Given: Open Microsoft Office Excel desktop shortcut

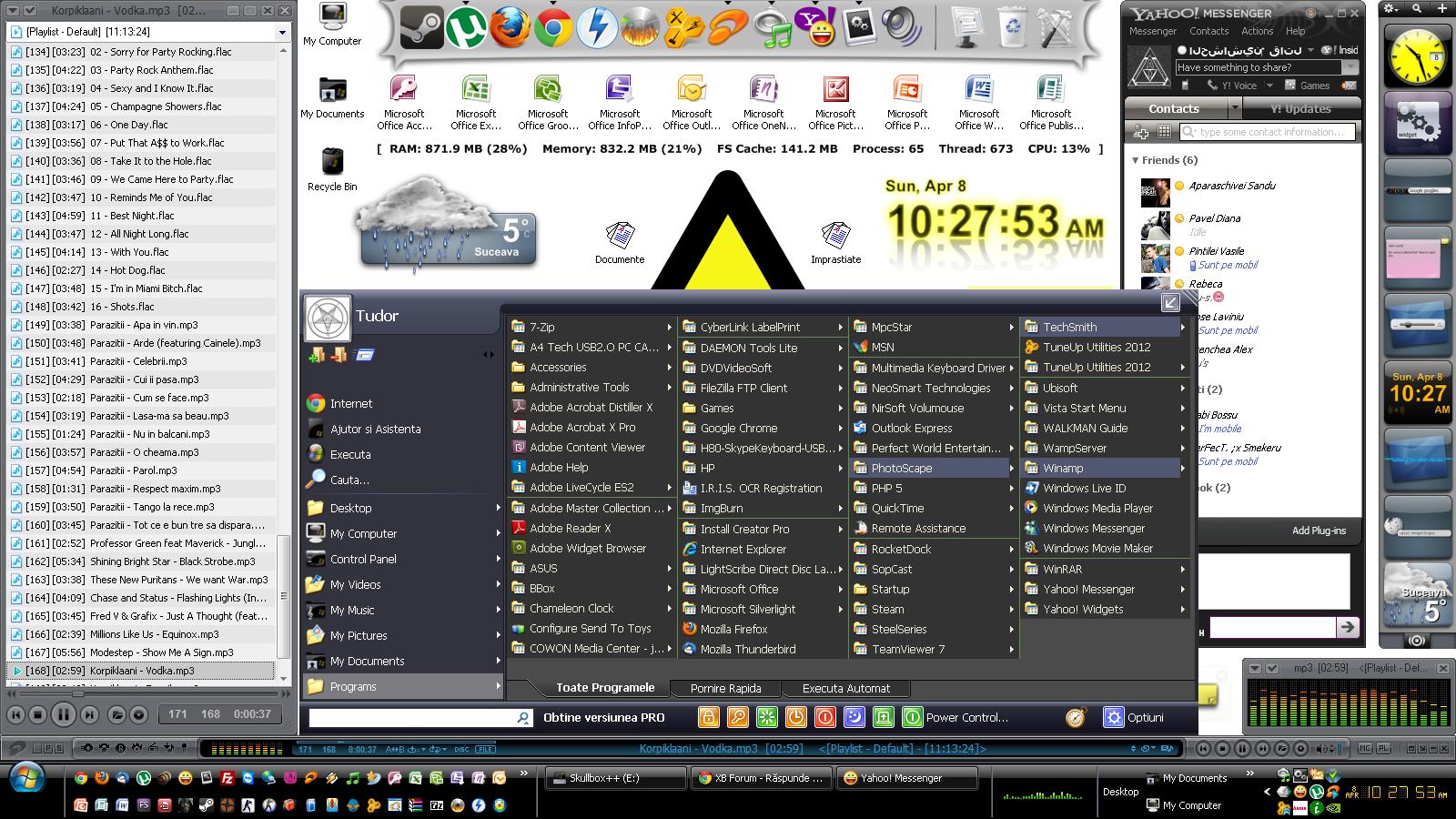Looking at the screenshot, I should coord(476,103).
